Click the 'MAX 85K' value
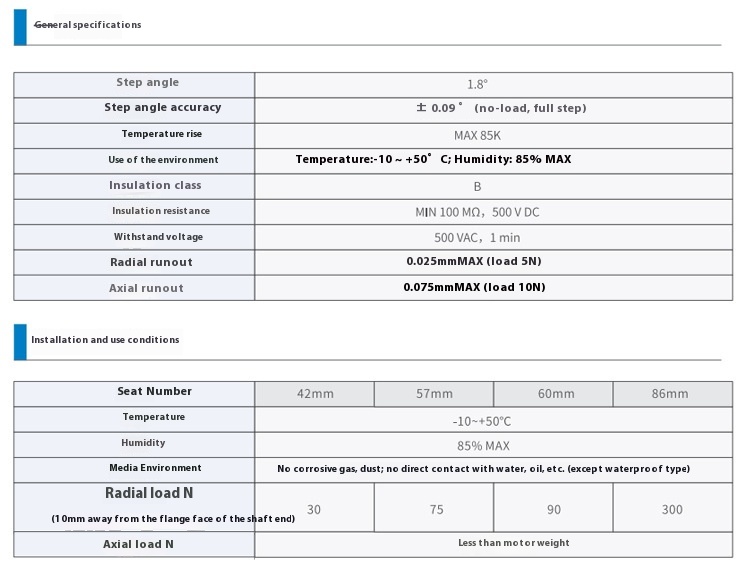The height and width of the screenshot is (570, 750). click(x=477, y=136)
